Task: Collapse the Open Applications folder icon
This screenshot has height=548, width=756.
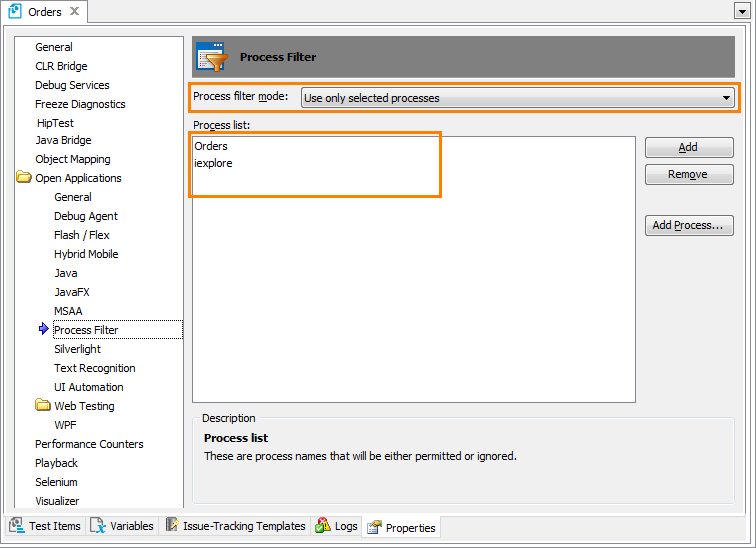Action: coord(24,177)
